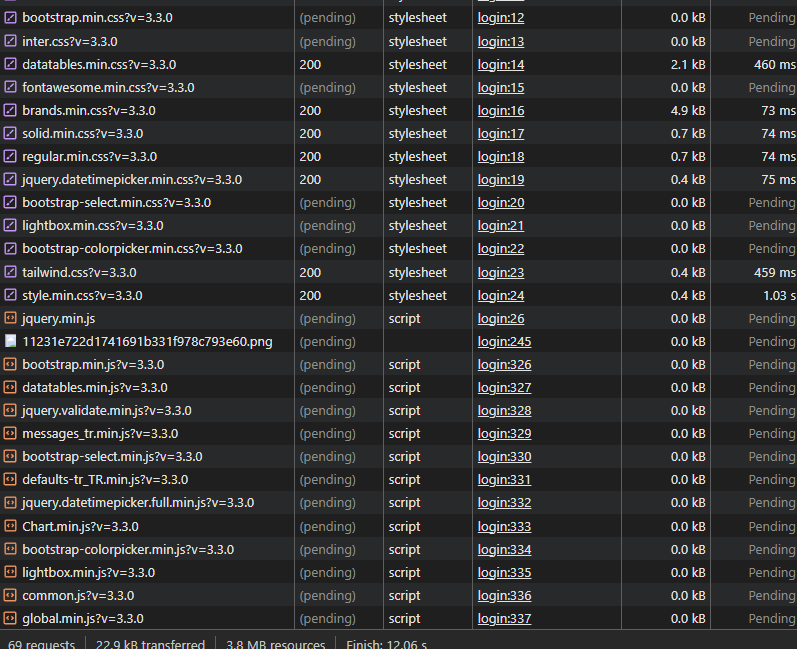The width and height of the screenshot is (797, 649).
Task: Open initiator link login:26
Action: coord(501,319)
